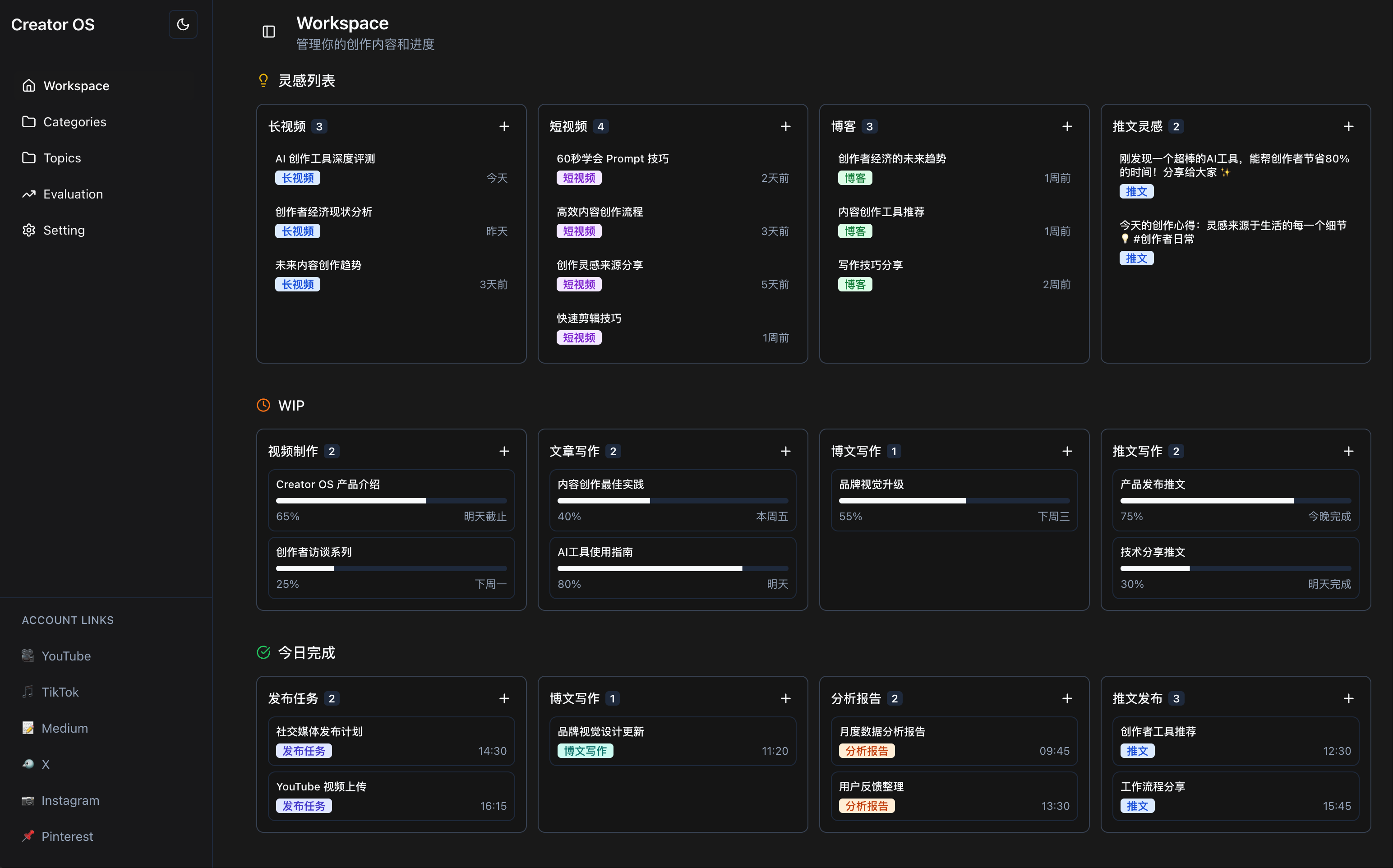Add item to WIP 博文写作 column

[x=1067, y=451]
